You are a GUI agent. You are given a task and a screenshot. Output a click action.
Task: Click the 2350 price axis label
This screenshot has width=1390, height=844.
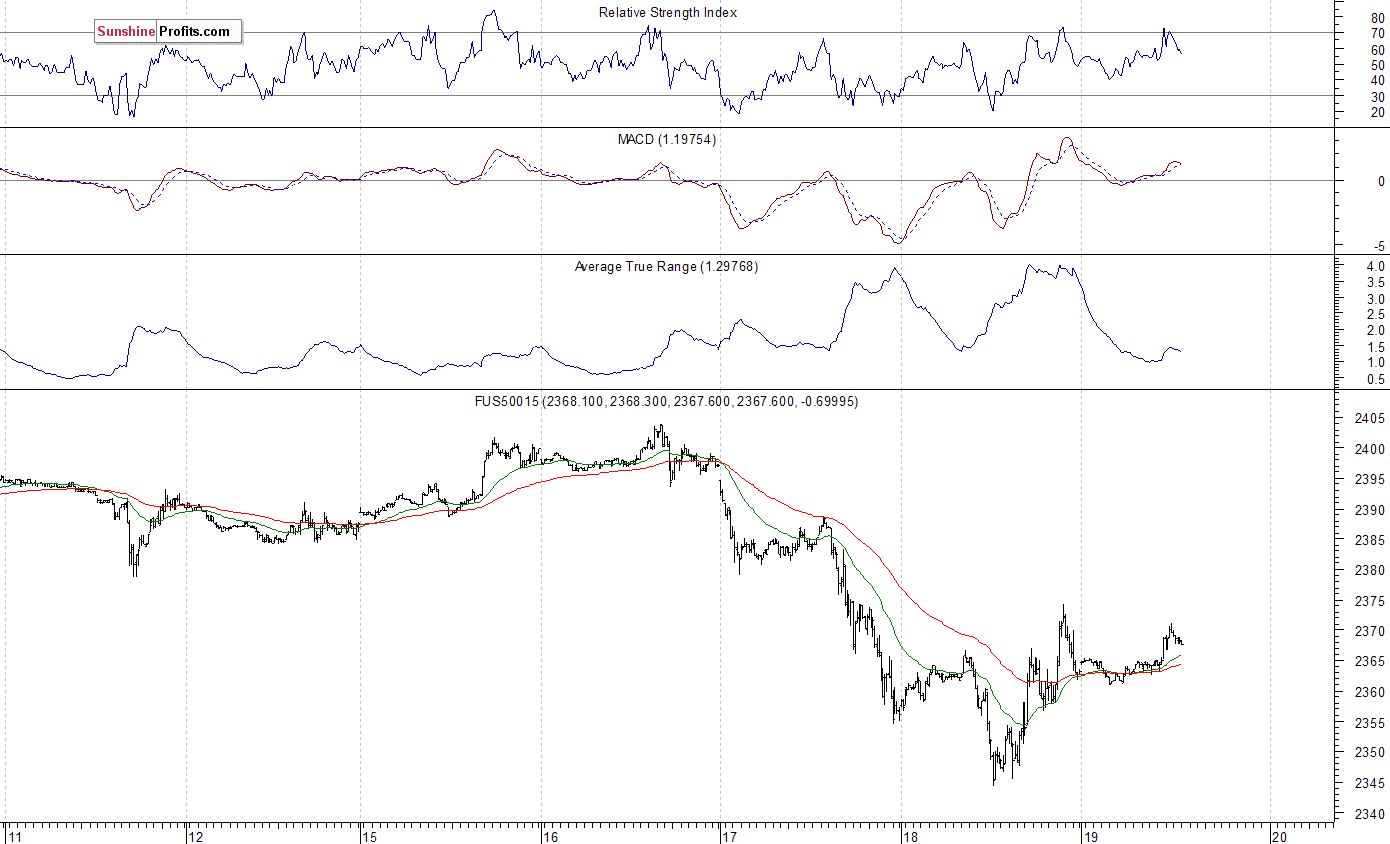(1371, 752)
